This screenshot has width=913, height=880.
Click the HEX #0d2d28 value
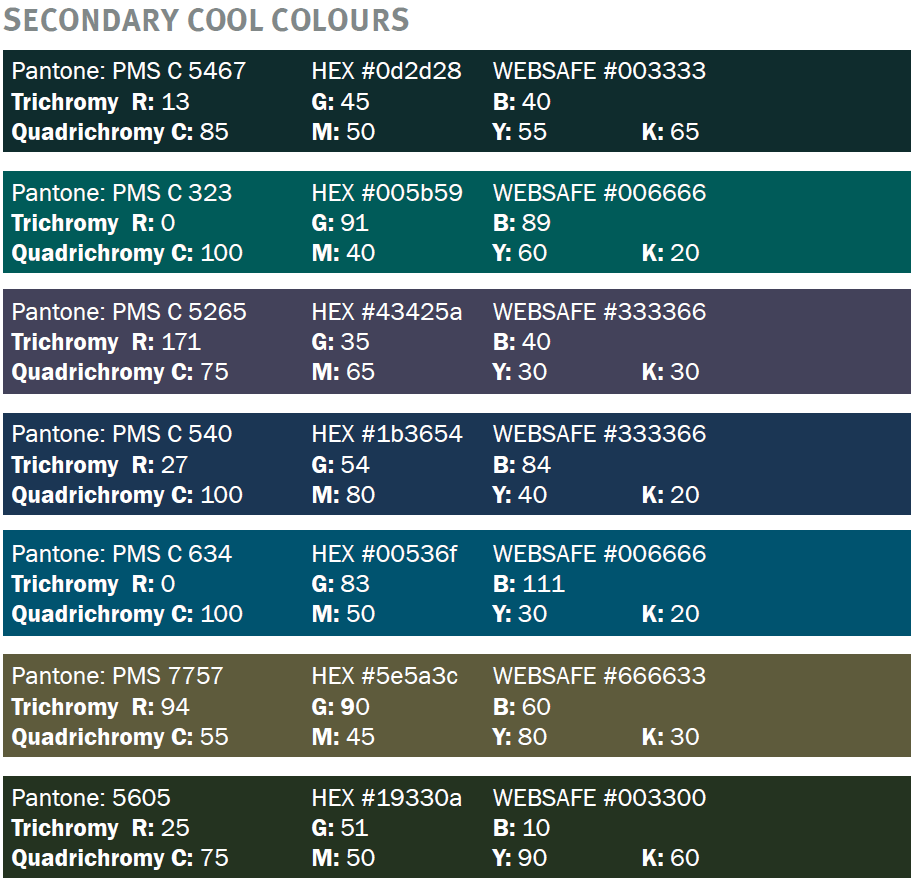click(387, 71)
